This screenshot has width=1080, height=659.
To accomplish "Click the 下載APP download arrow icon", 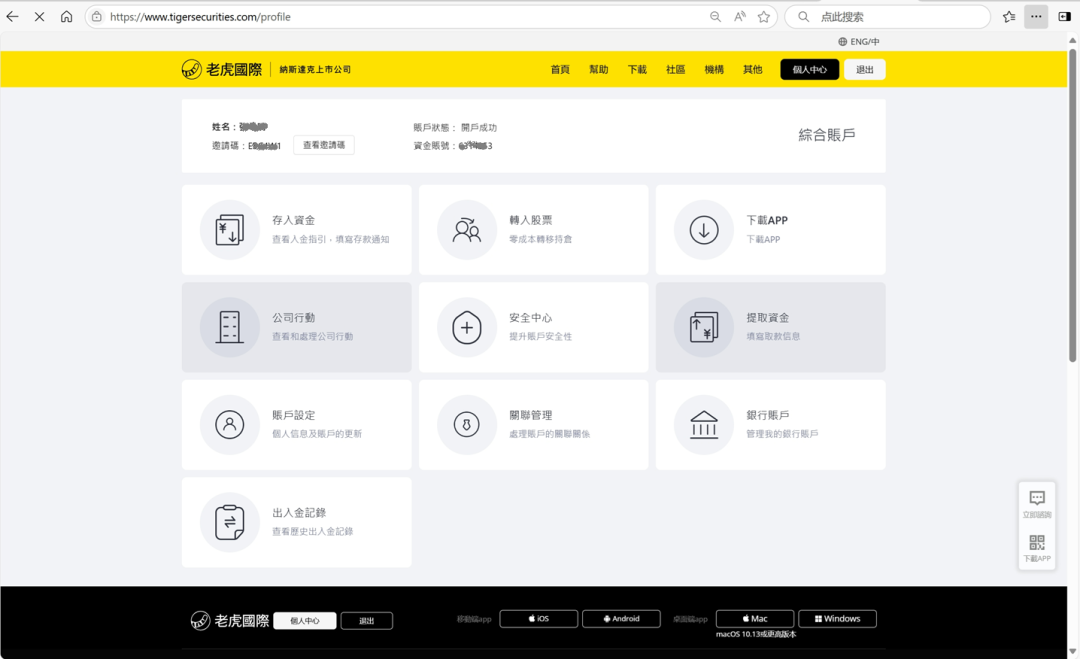I will click(x=703, y=230).
